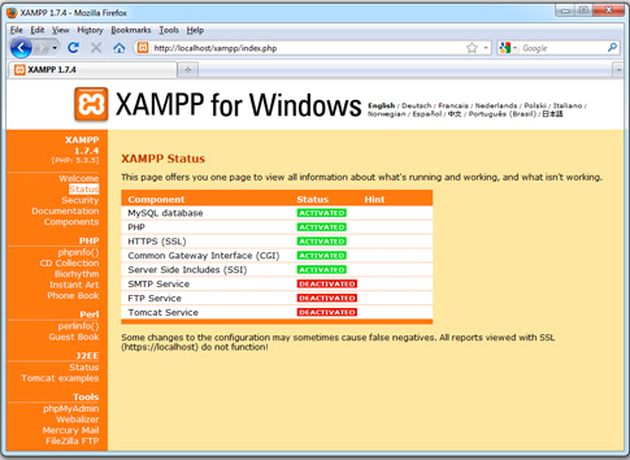Open the perlinfo() link
This screenshot has width=630, height=460.
click(78, 326)
